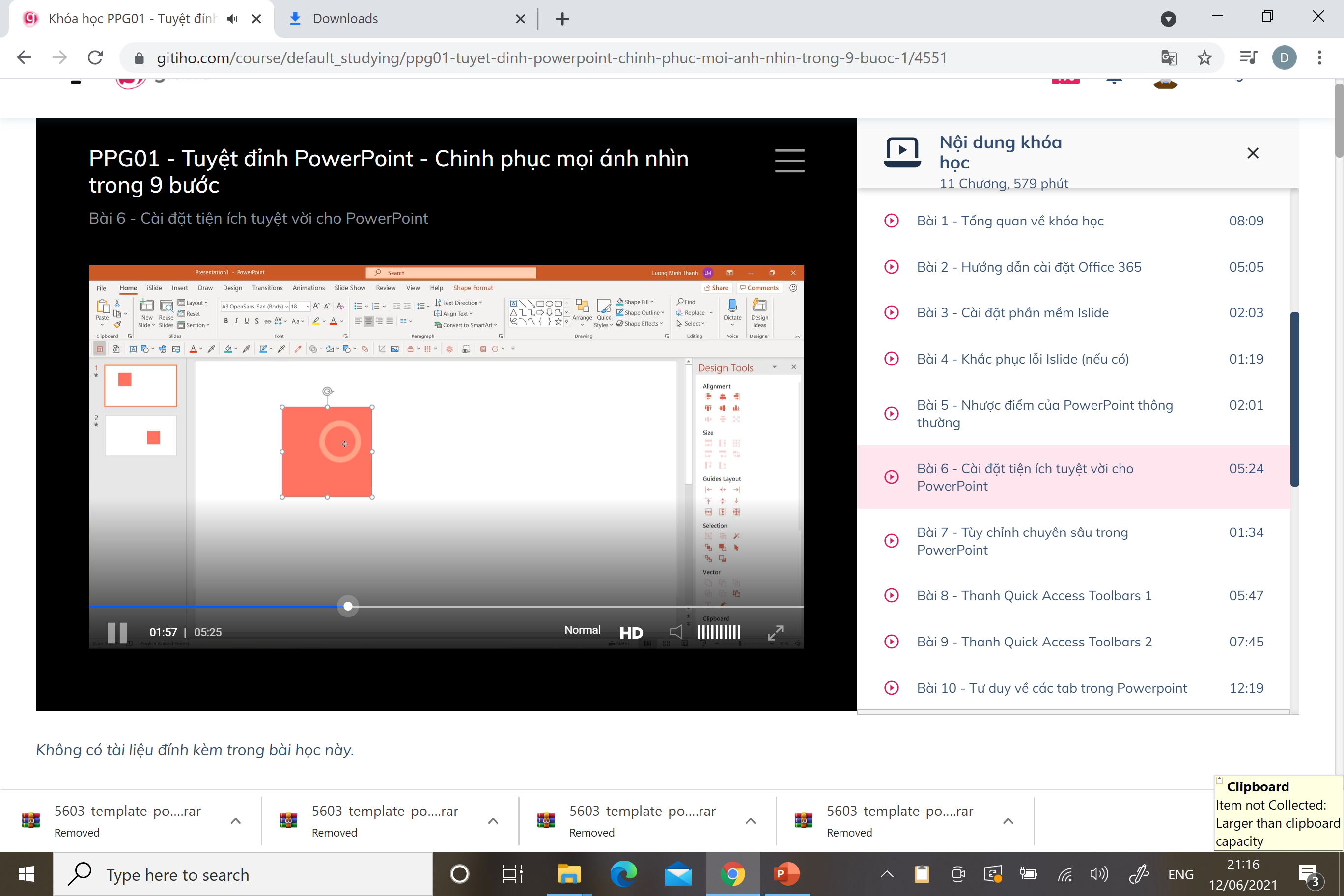Launch Microsoft Edge from taskbar
Viewport: 1344px width, 896px height.
pos(623,874)
